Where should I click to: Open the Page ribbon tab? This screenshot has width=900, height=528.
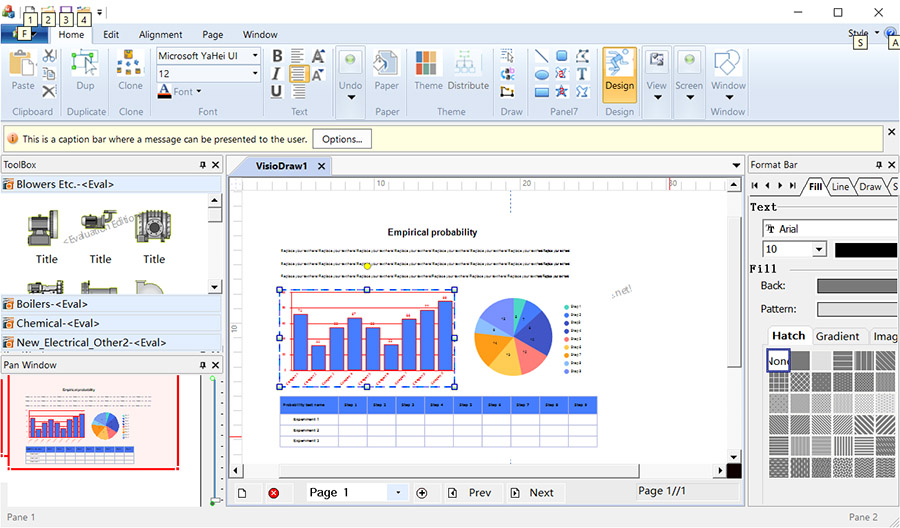212,34
